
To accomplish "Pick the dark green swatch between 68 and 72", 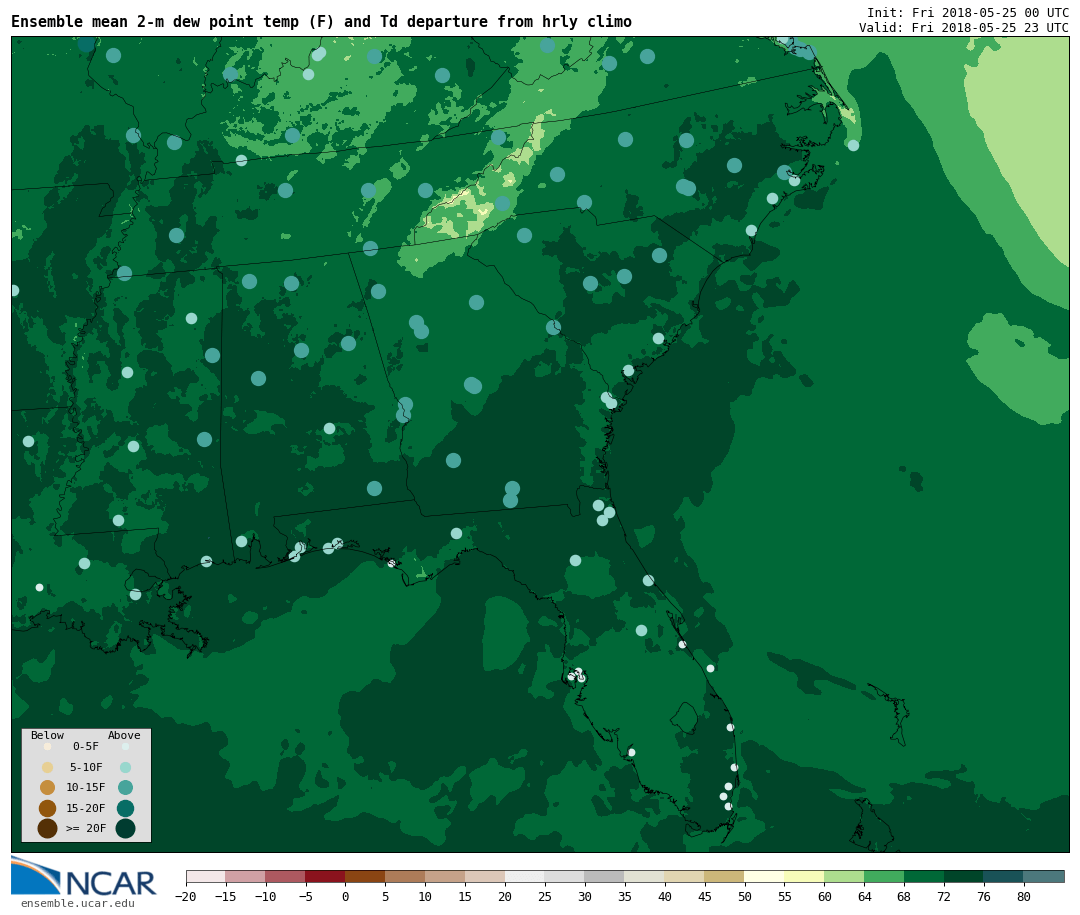I will click(924, 876).
